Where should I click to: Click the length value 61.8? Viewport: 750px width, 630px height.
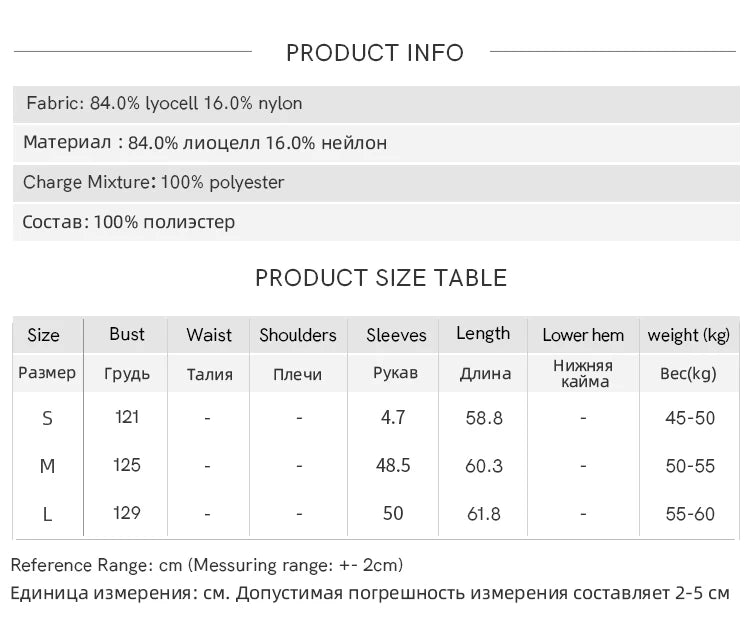point(484,514)
